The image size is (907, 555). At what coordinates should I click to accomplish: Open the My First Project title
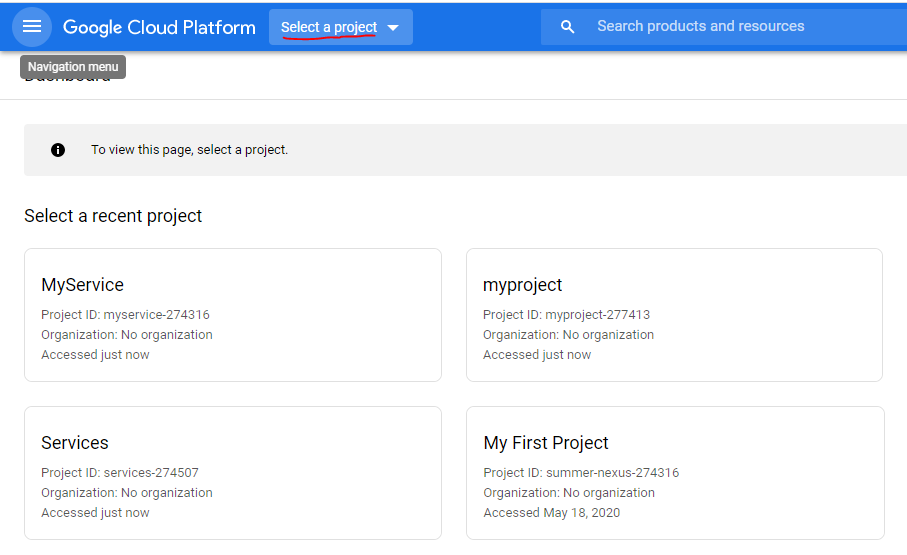(x=546, y=443)
